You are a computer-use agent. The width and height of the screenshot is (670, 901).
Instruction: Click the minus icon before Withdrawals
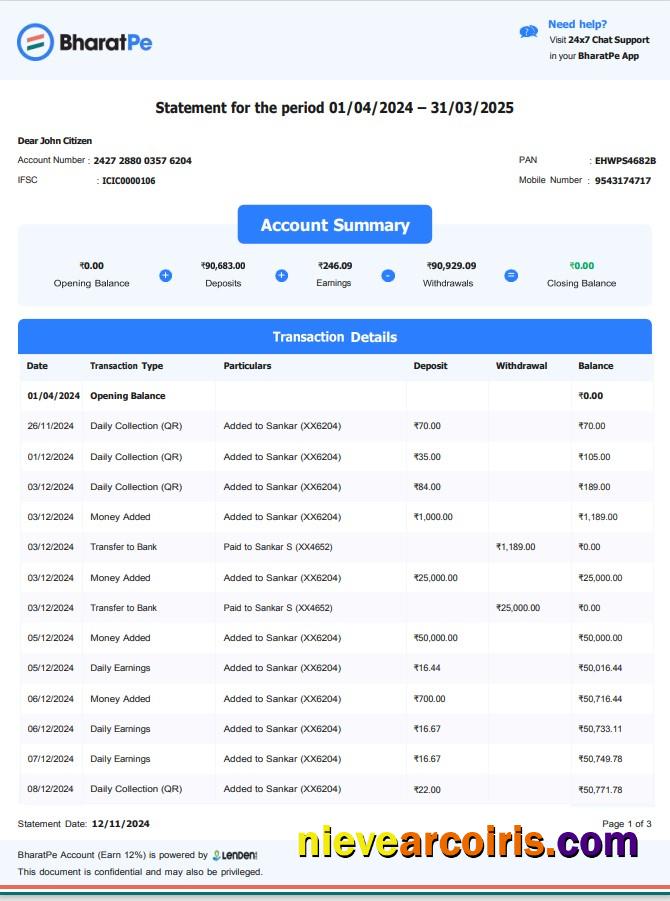coord(388,275)
